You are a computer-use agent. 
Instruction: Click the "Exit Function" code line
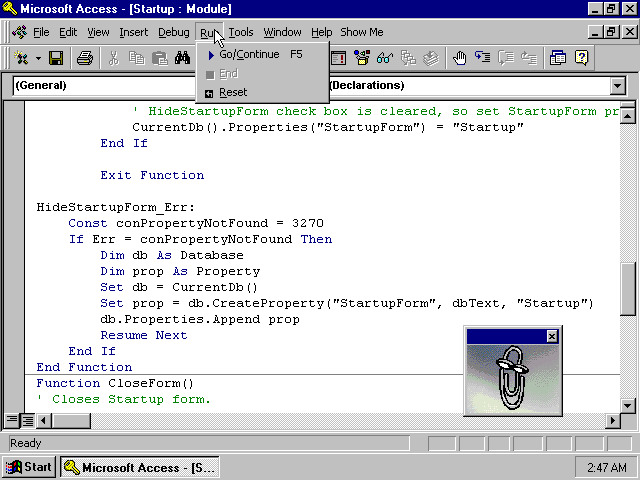[152, 175]
